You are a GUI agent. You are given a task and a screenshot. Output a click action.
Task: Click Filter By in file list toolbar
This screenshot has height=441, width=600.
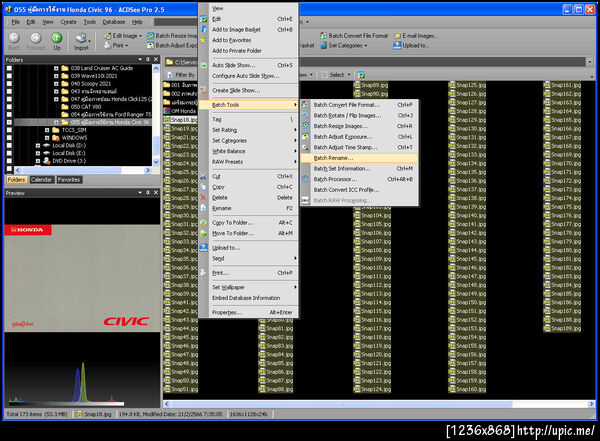[181, 75]
